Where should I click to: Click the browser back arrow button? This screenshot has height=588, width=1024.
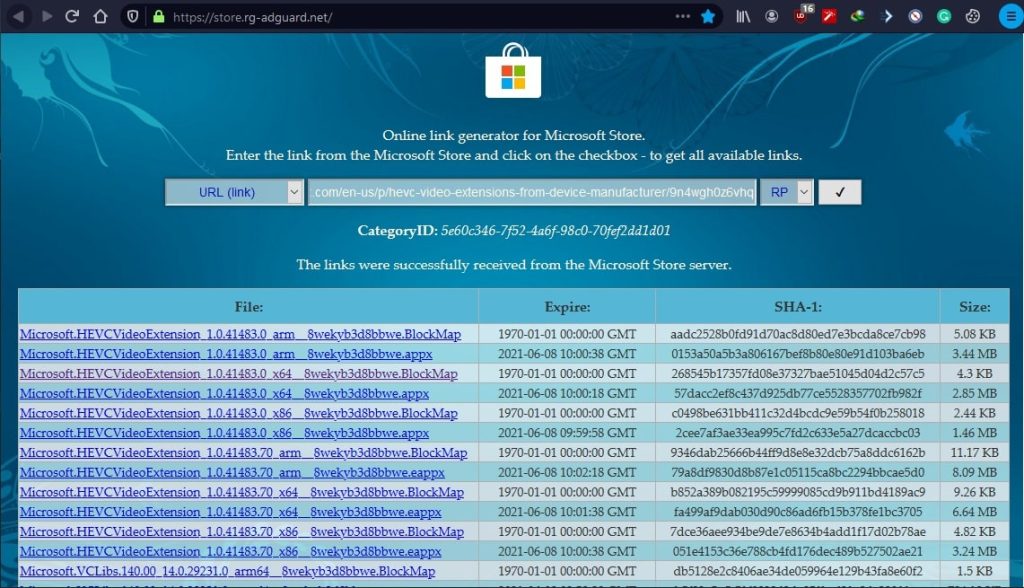(x=18, y=16)
